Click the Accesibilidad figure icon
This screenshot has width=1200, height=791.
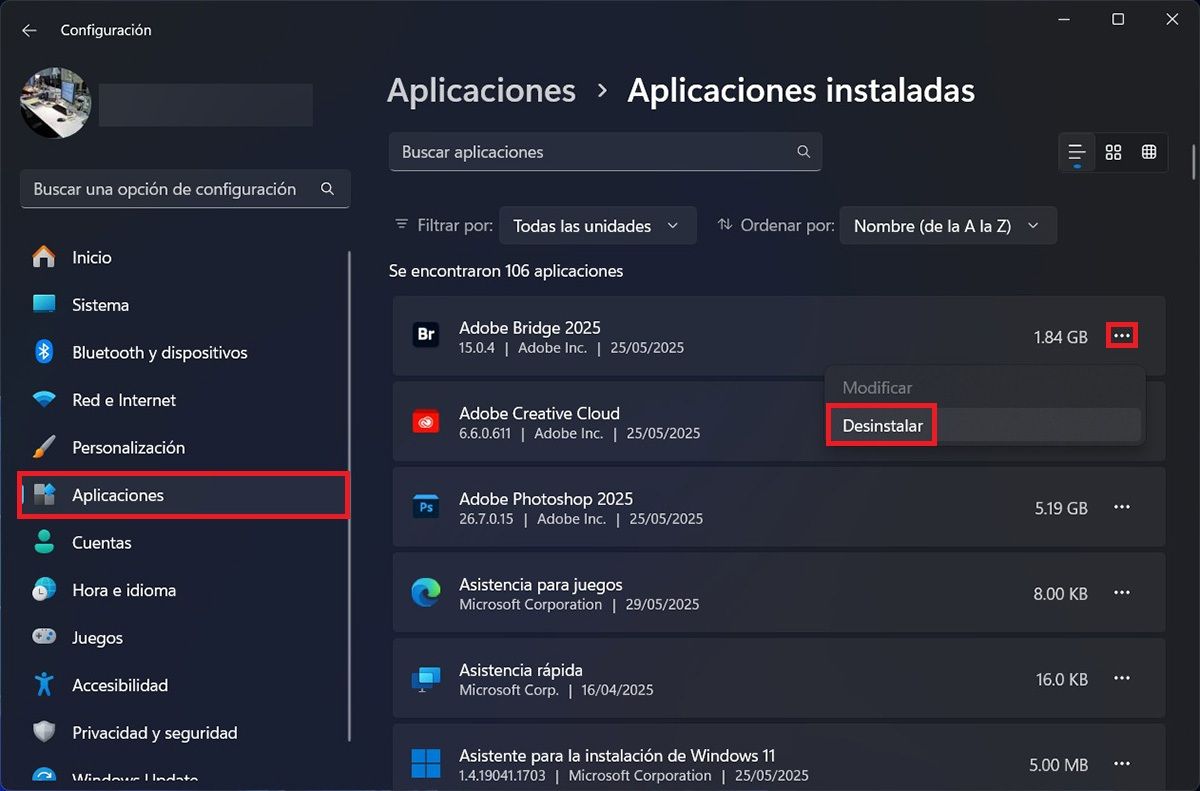point(44,685)
